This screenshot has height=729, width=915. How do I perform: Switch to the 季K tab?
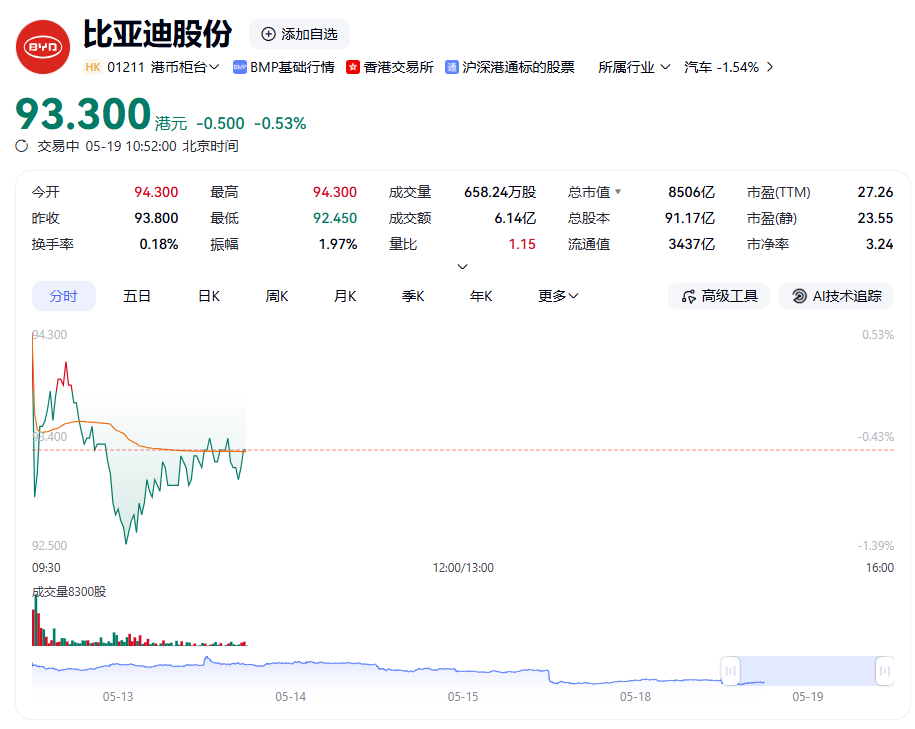[x=413, y=297]
